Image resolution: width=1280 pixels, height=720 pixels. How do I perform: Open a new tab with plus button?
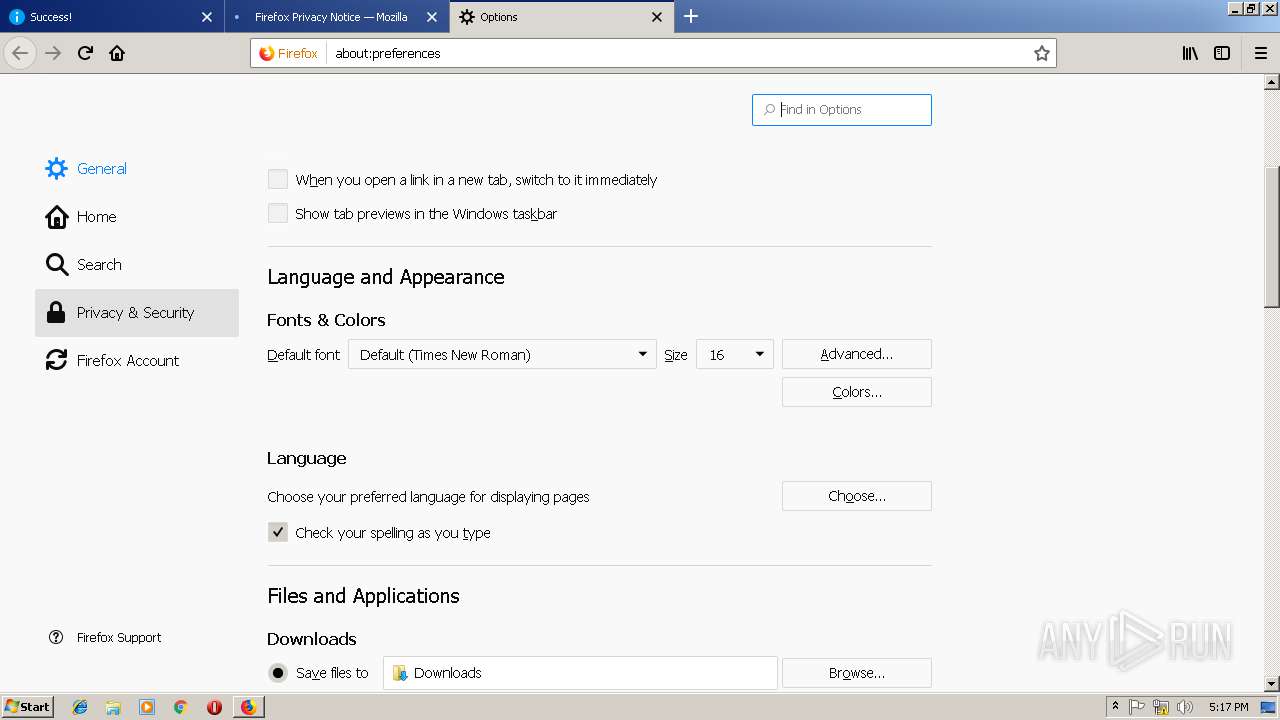691,16
